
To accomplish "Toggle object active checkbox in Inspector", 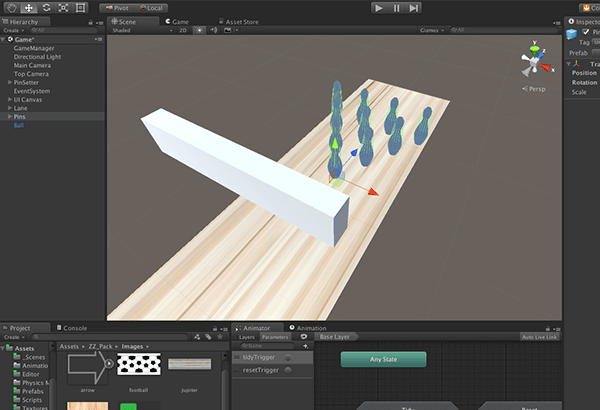I will click(585, 32).
